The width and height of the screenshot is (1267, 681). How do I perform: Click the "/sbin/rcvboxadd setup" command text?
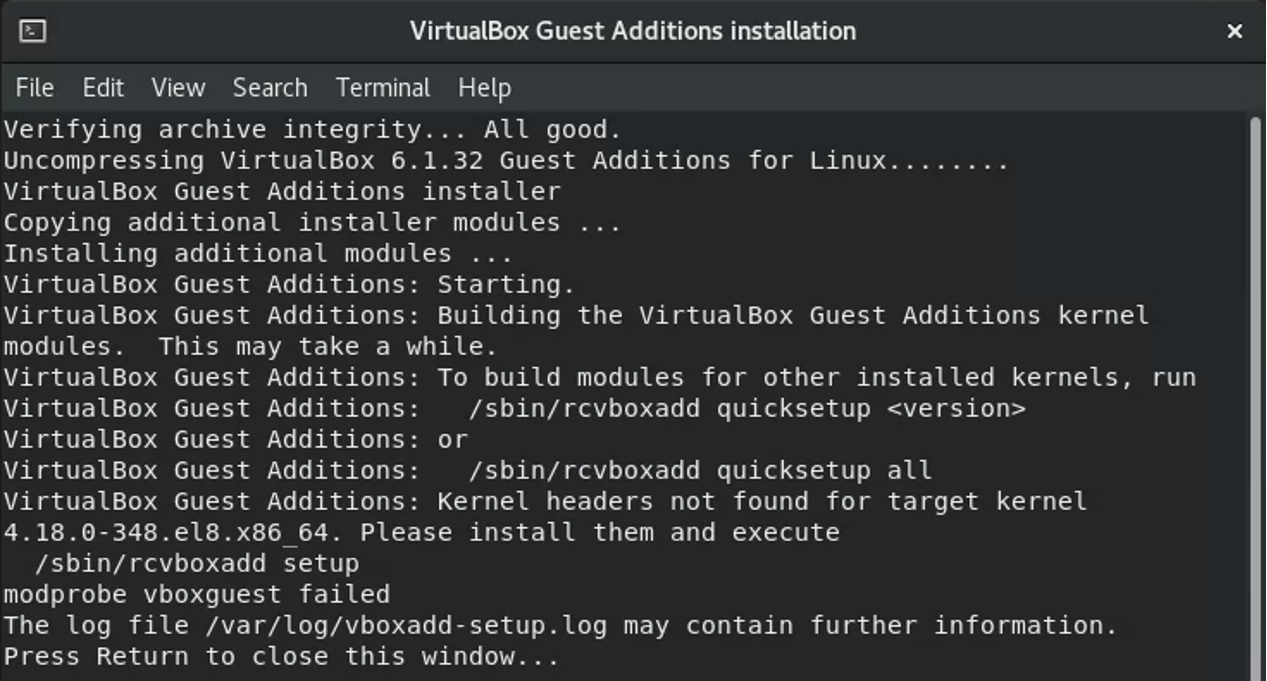coord(196,564)
